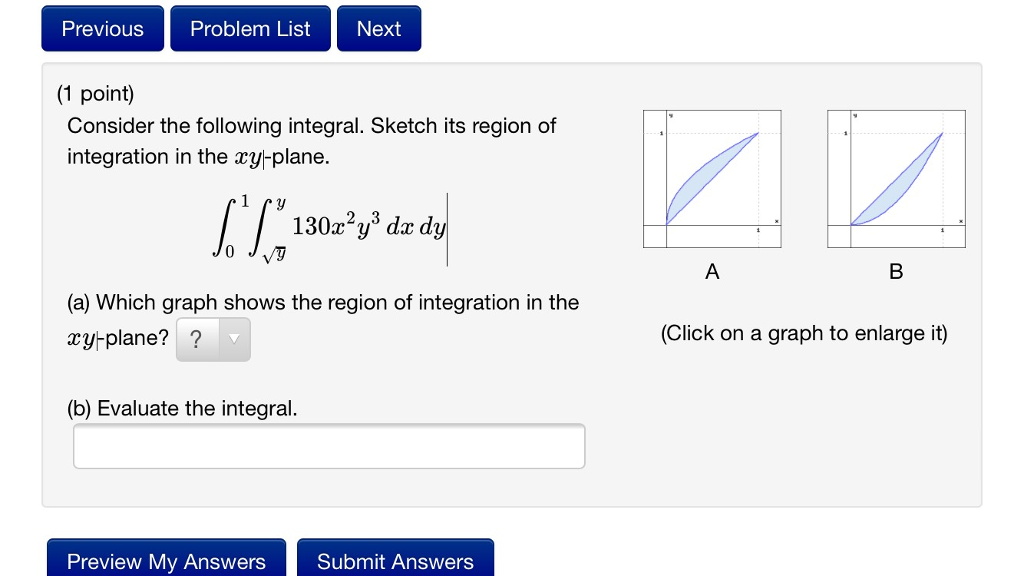1024x576 pixels.
Task: Click Preview My Answers
Action: (167, 561)
